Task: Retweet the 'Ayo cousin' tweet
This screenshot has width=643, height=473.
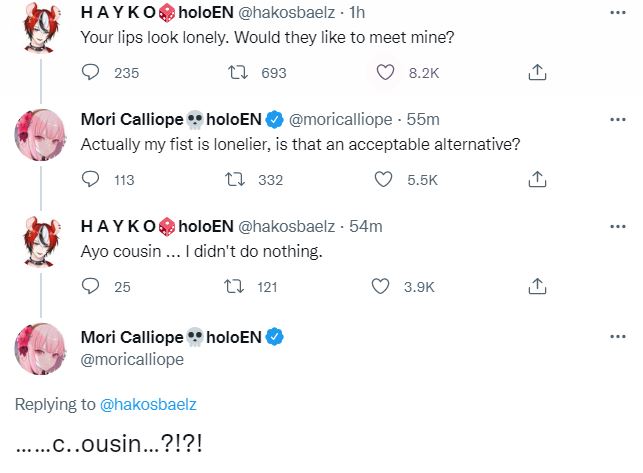Action: pos(238,287)
